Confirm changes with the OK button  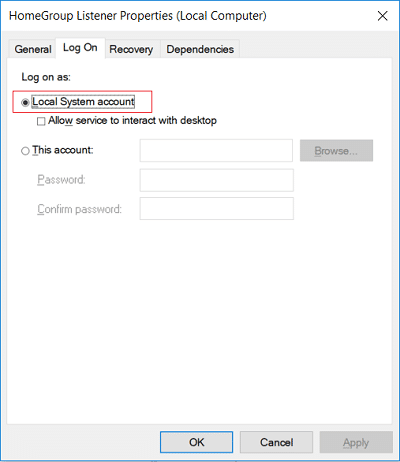coord(196,442)
